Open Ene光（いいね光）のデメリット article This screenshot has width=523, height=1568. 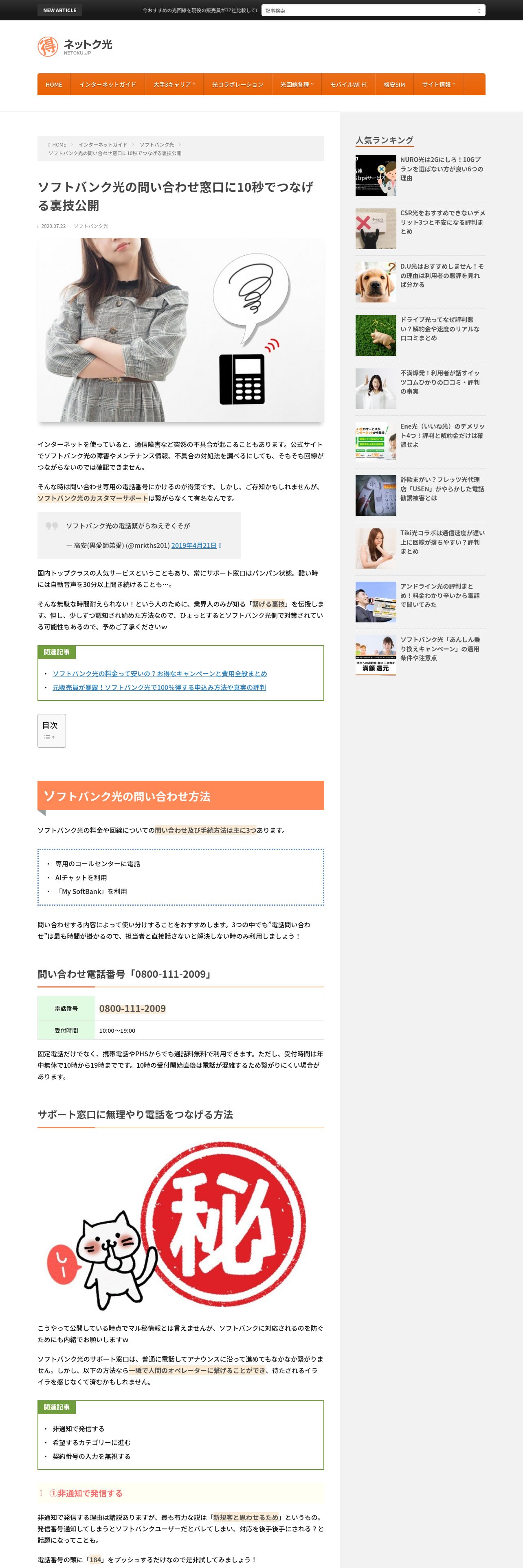point(442,435)
